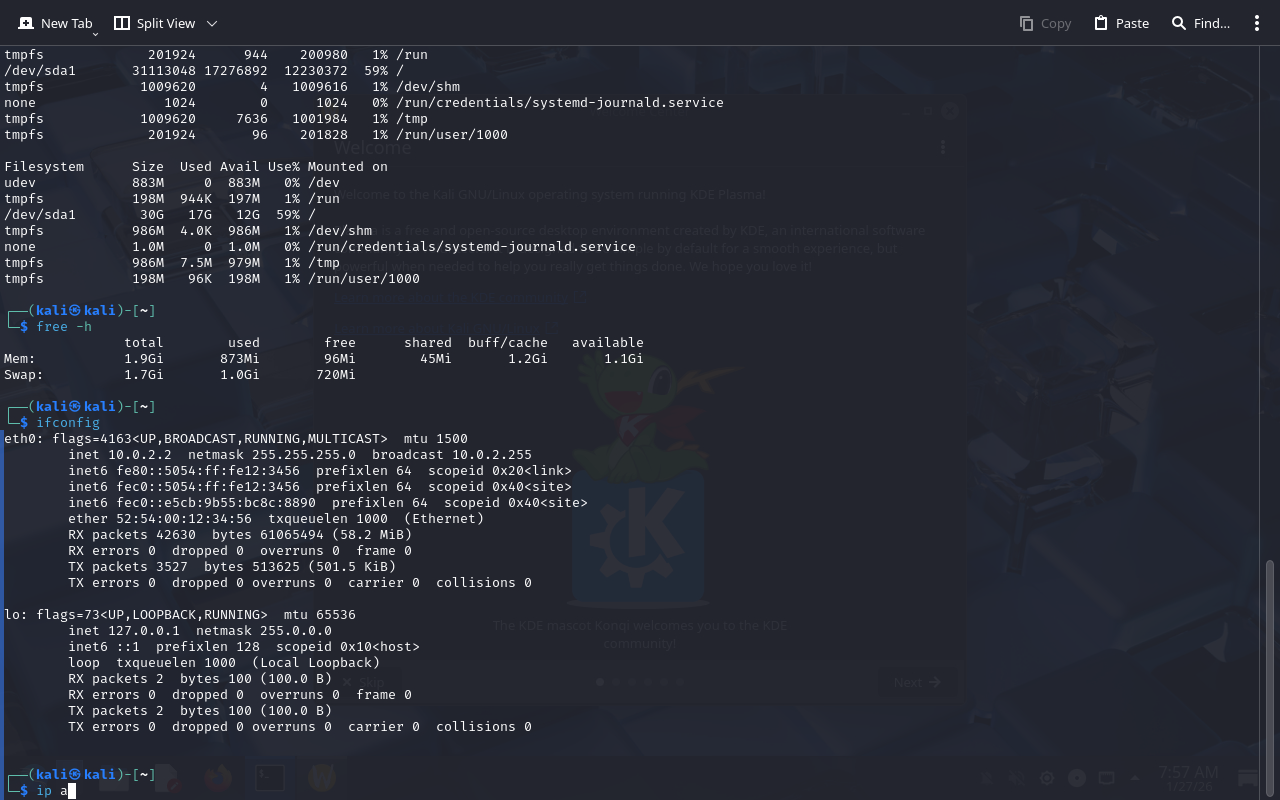
Task: Click the 'ifconfig' command text
Action: click(68, 423)
